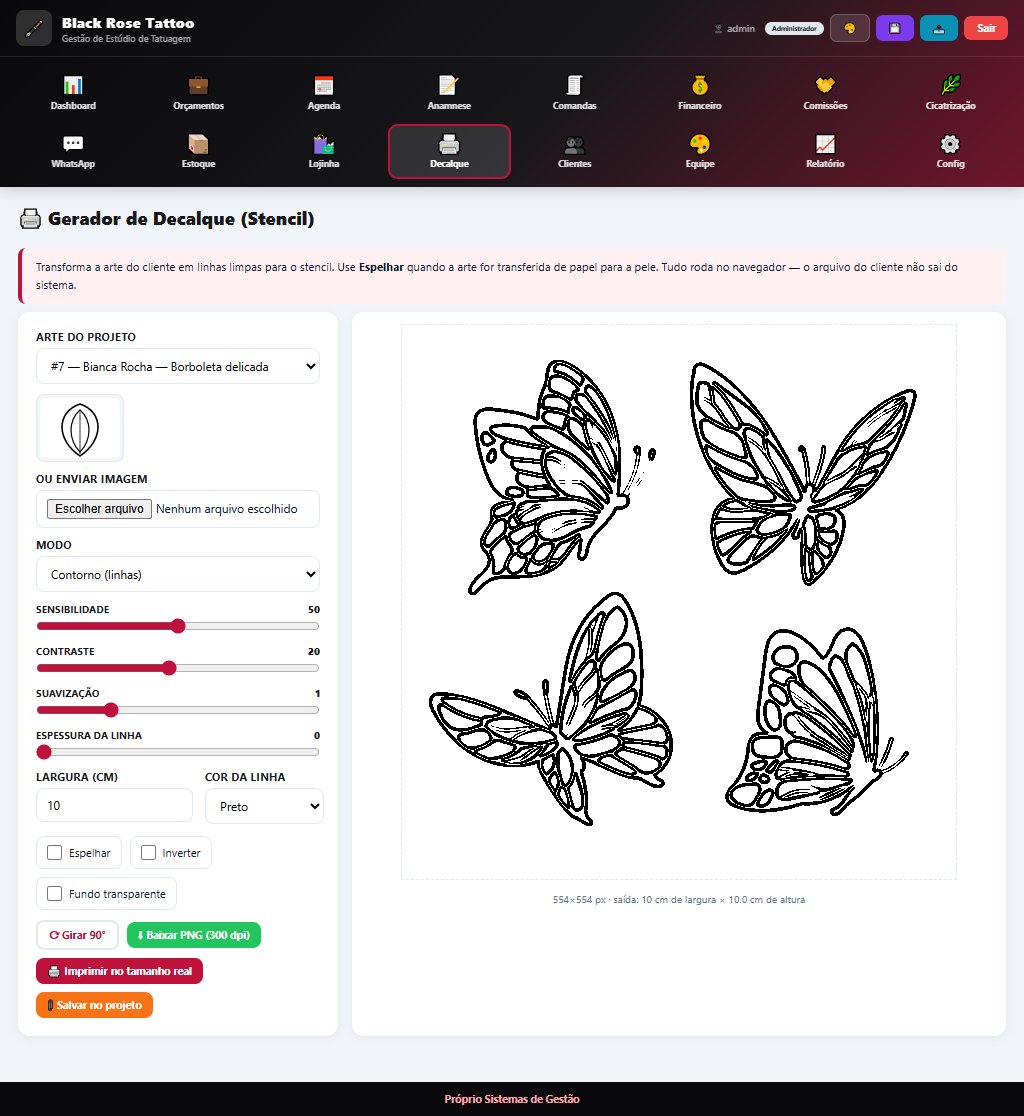Viewport: 1024px width, 1116px height.
Task: Open the Anamnese form section
Action: point(449,93)
